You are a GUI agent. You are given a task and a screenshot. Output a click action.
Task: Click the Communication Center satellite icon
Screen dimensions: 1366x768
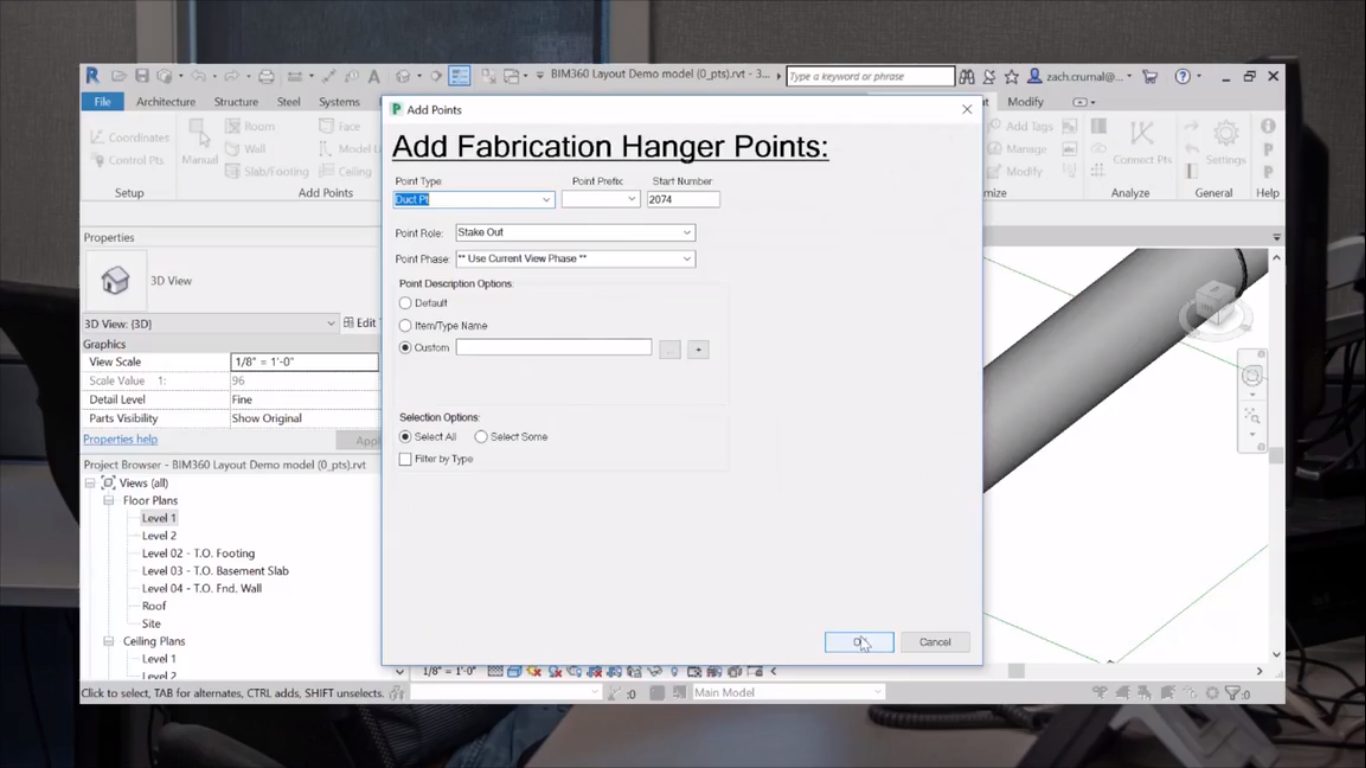click(x=989, y=76)
